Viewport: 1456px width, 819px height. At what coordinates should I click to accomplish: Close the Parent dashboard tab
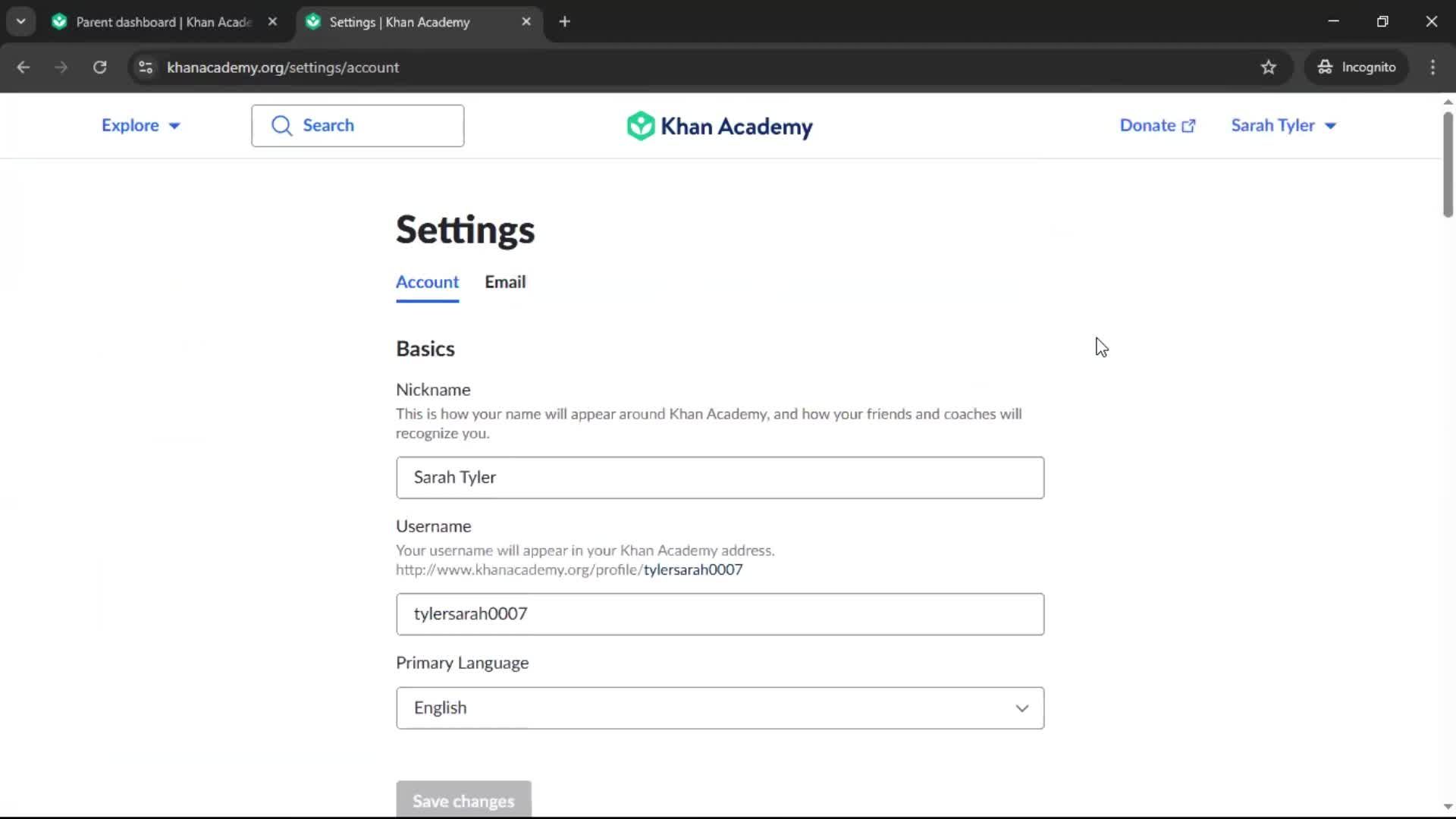pyautogui.click(x=272, y=22)
